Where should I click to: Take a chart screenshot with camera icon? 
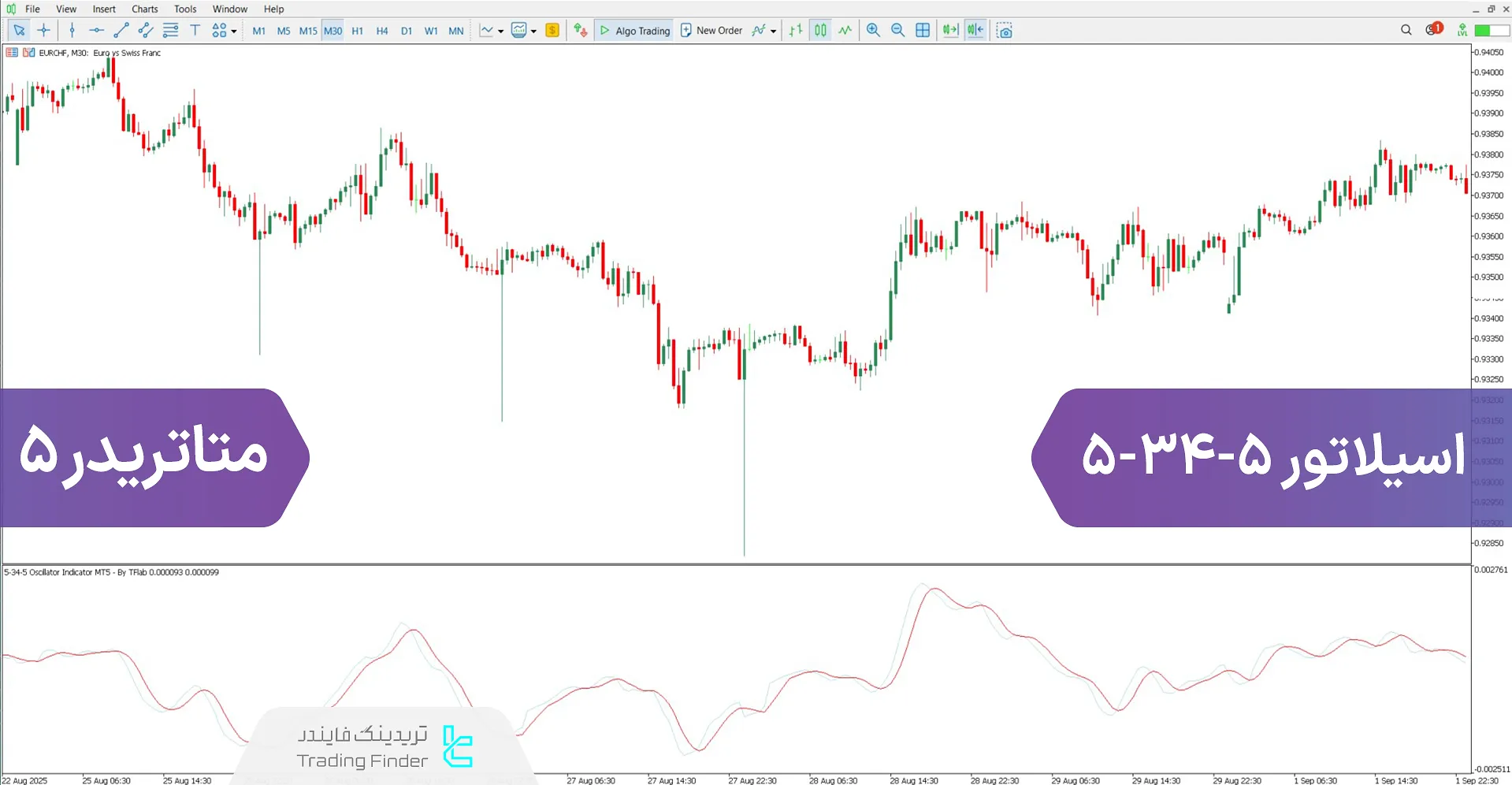pyautogui.click(x=1004, y=31)
